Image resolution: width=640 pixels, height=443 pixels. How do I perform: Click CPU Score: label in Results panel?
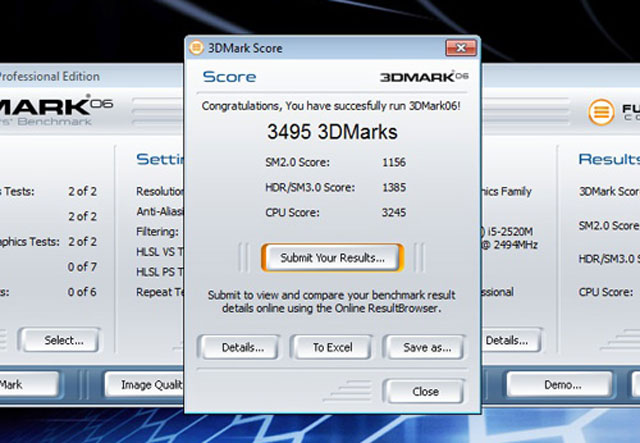point(606,292)
